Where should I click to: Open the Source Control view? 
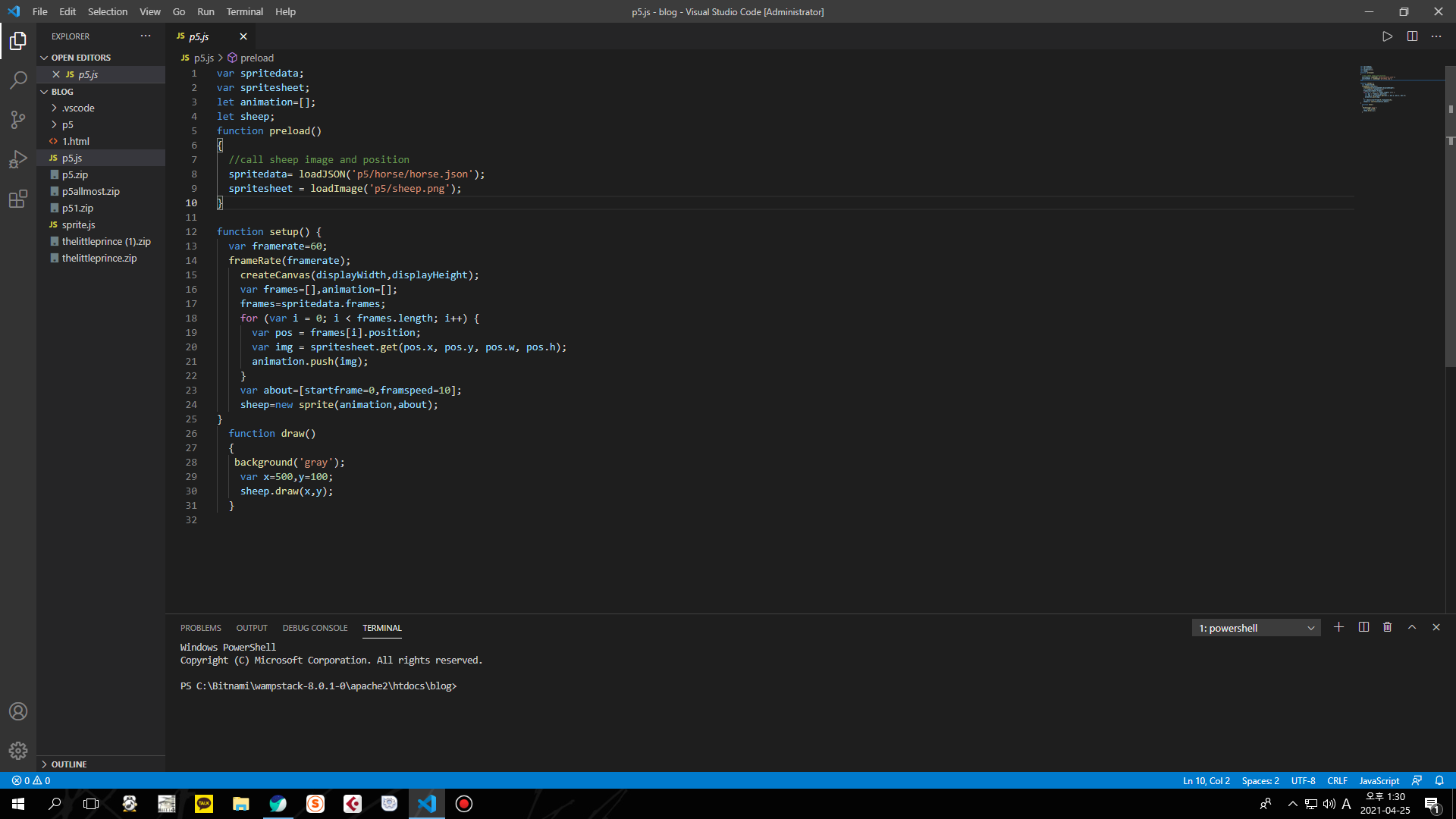coord(18,119)
